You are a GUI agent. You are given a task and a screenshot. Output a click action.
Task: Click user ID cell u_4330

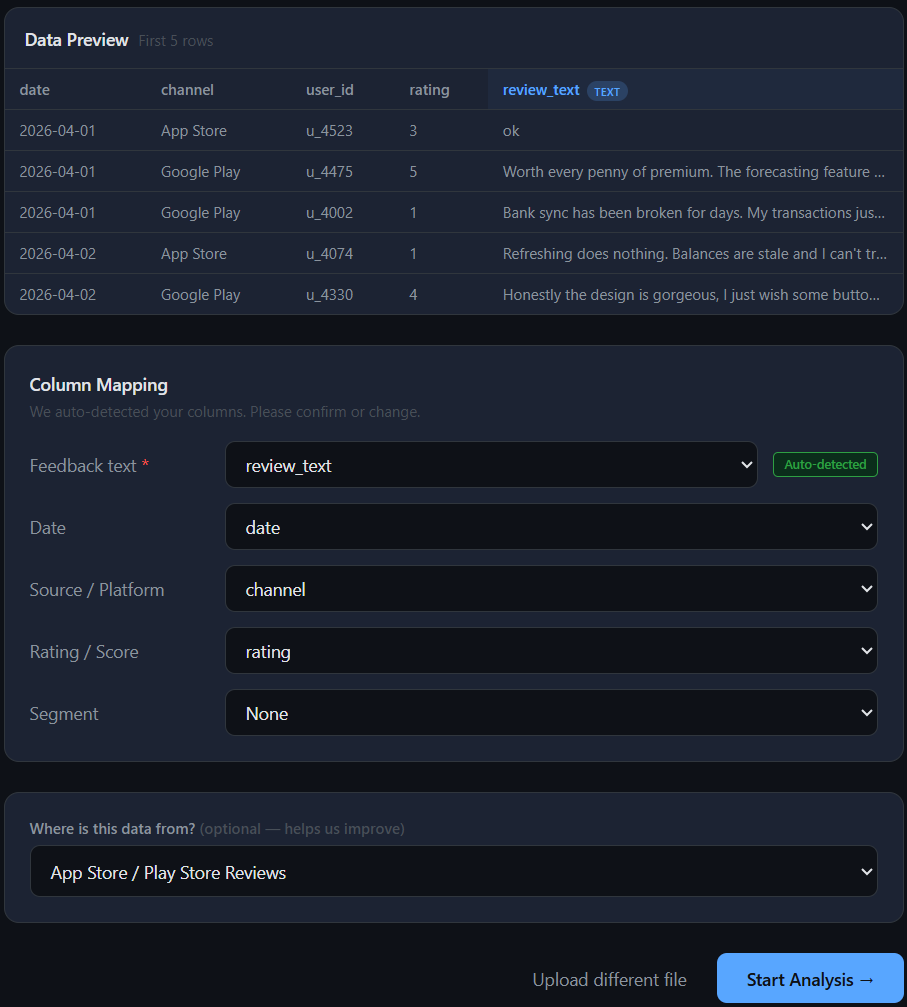coord(330,295)
